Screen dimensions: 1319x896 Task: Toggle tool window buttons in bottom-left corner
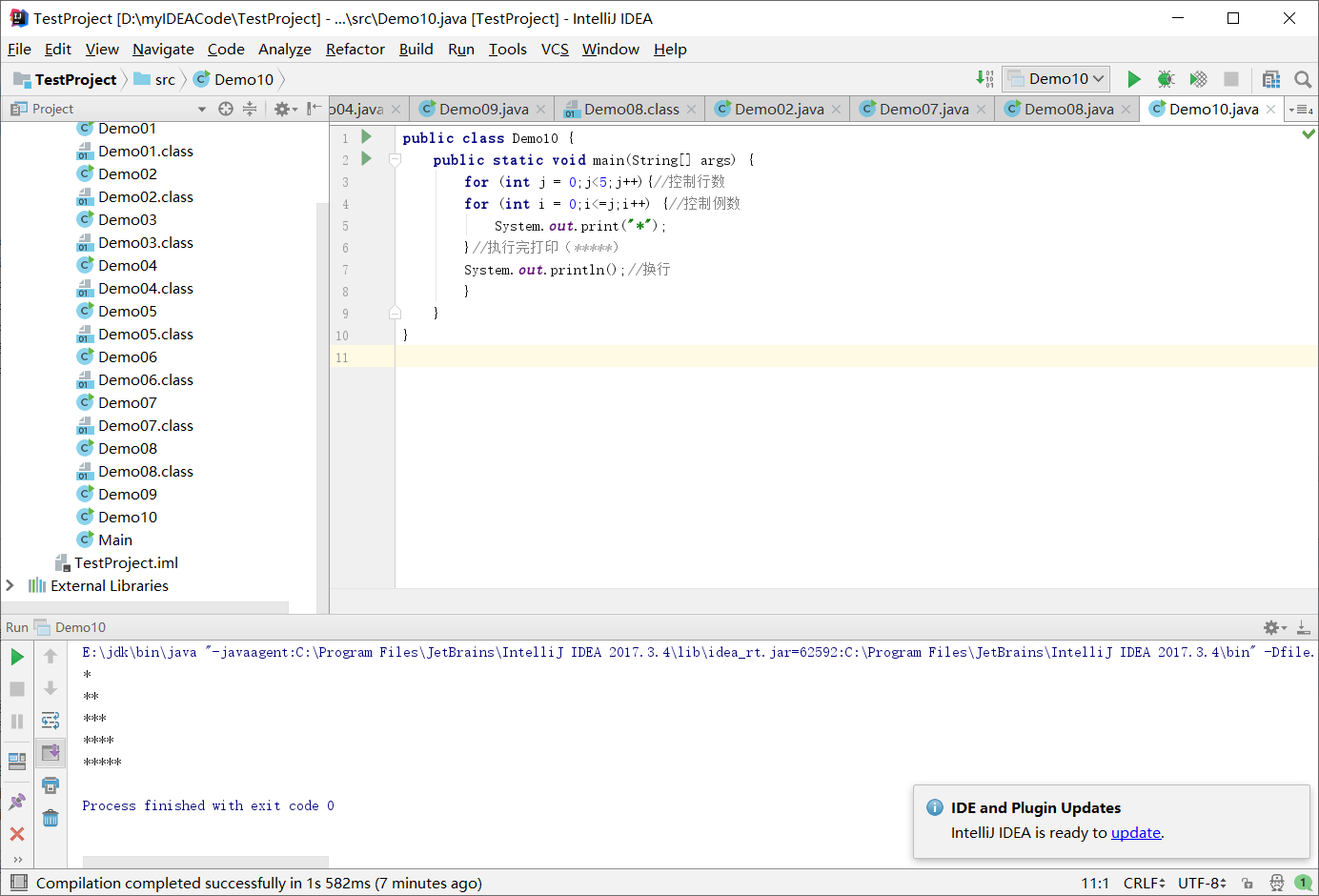(x=18, y=883)
